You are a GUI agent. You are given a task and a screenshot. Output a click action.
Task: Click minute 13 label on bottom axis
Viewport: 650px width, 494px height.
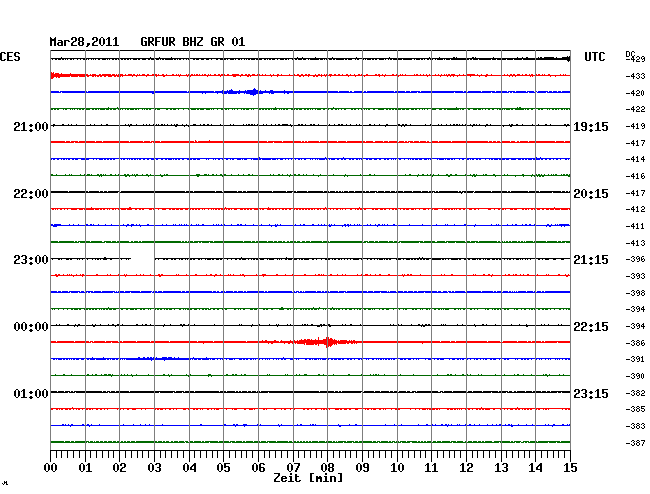click(501, 468)
